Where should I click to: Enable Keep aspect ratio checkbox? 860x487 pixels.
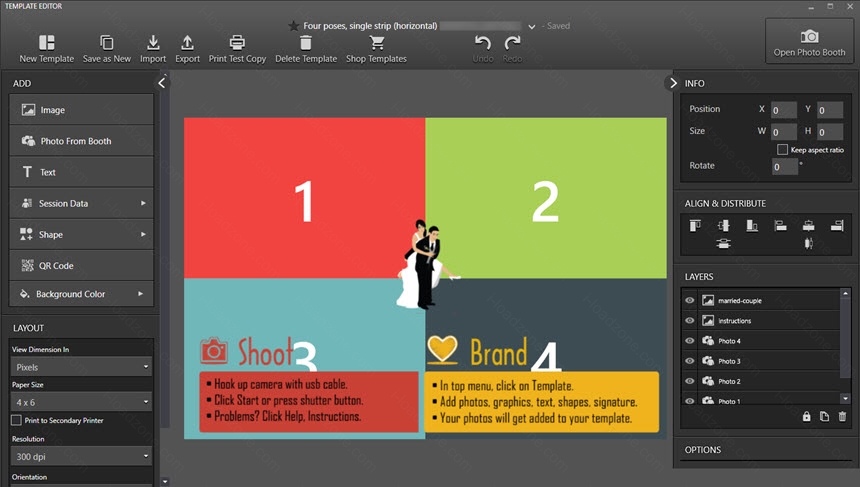pos(783,149)
